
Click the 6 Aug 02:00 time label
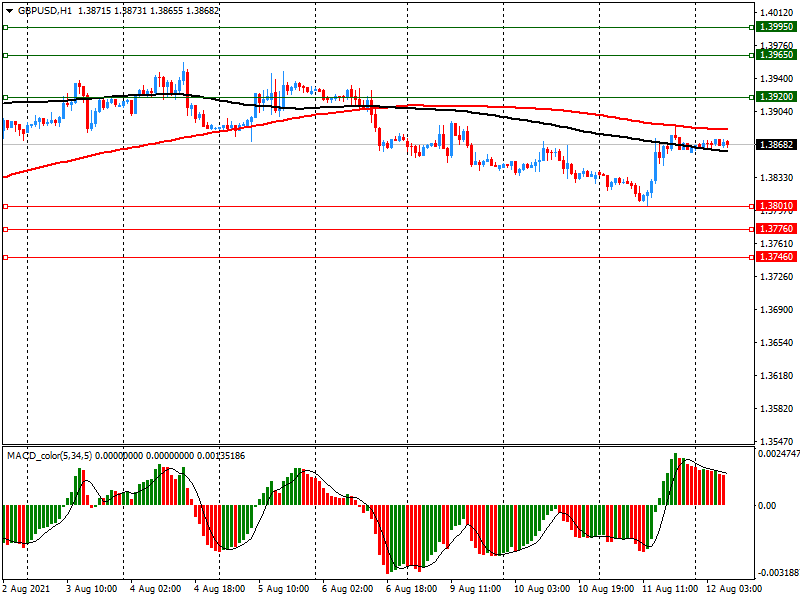click(x=347, y=589)
